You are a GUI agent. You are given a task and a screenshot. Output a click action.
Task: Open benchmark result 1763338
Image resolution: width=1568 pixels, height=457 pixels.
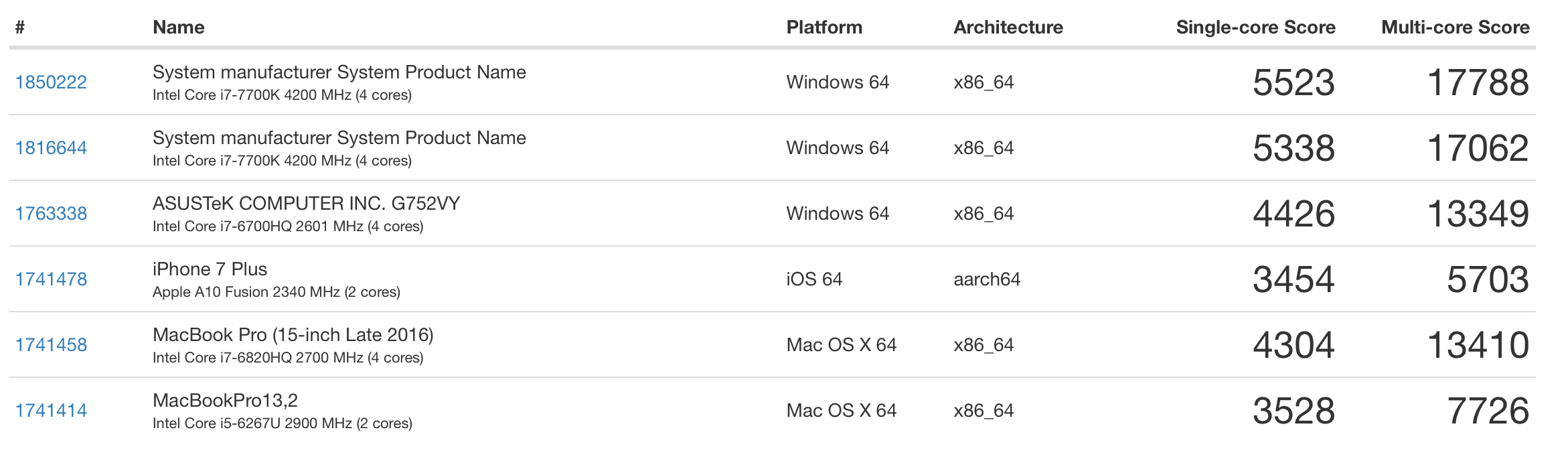coord(51,214)
